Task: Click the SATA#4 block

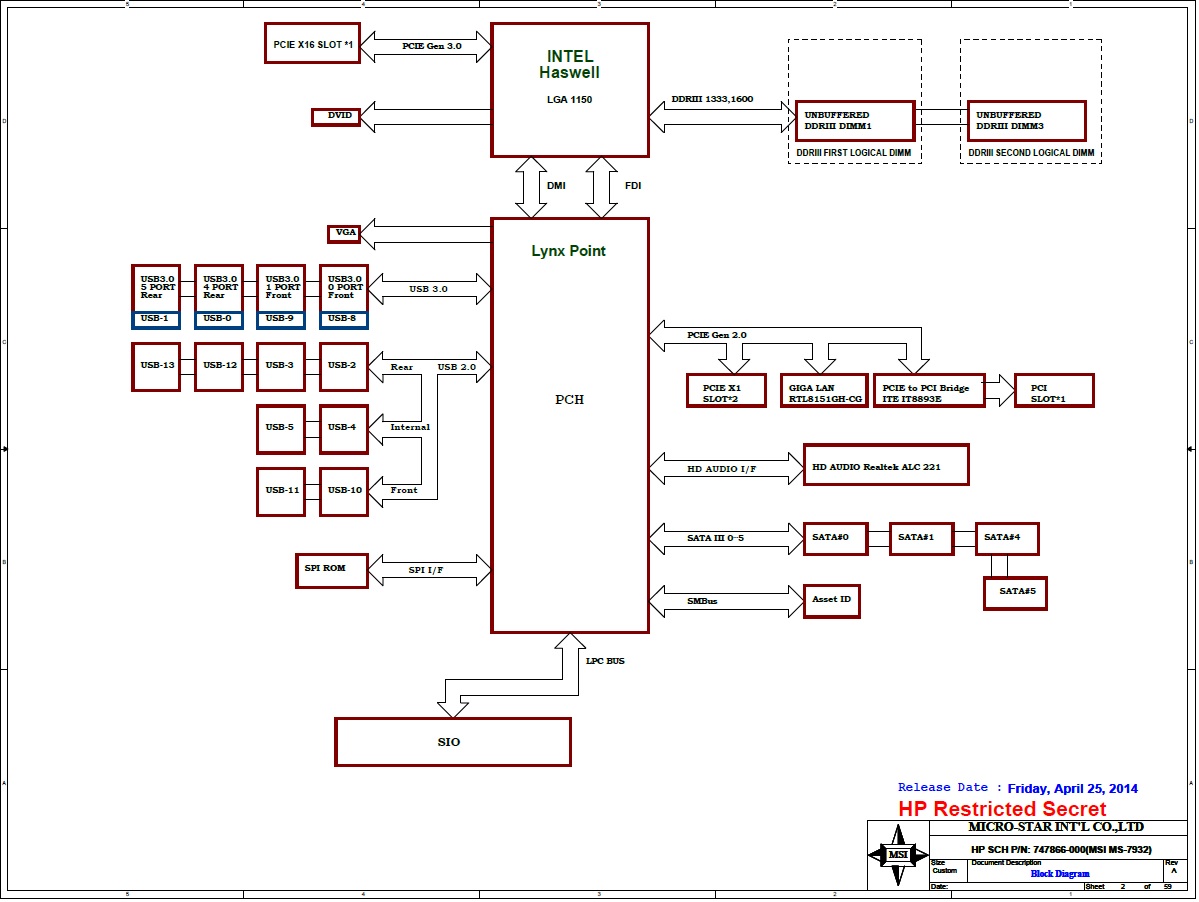Action: tap(1007, 538)
